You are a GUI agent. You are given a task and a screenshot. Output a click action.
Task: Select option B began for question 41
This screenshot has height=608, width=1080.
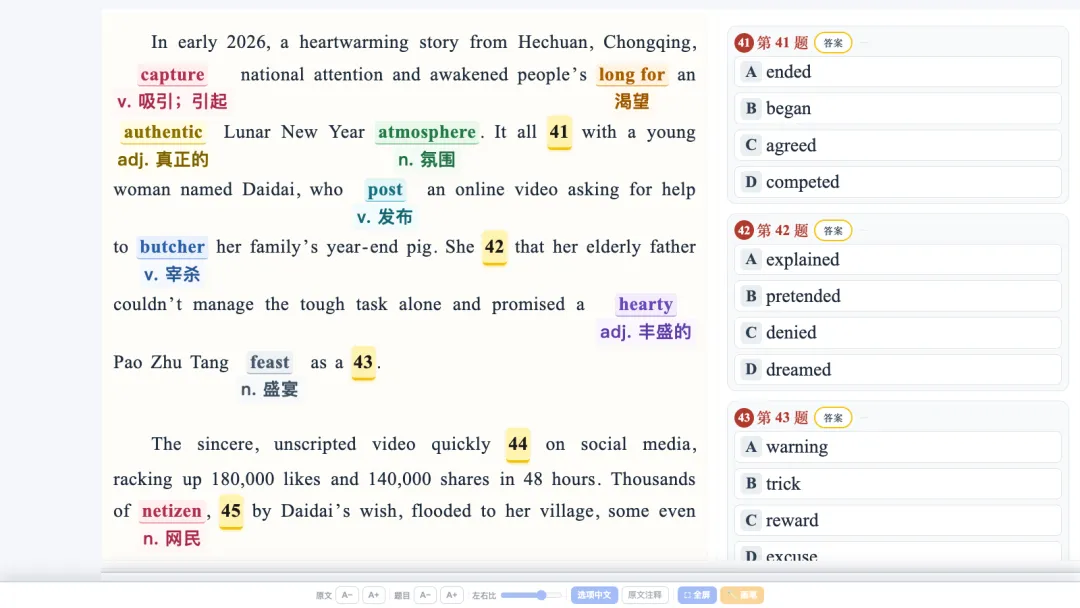click(898, 108)
